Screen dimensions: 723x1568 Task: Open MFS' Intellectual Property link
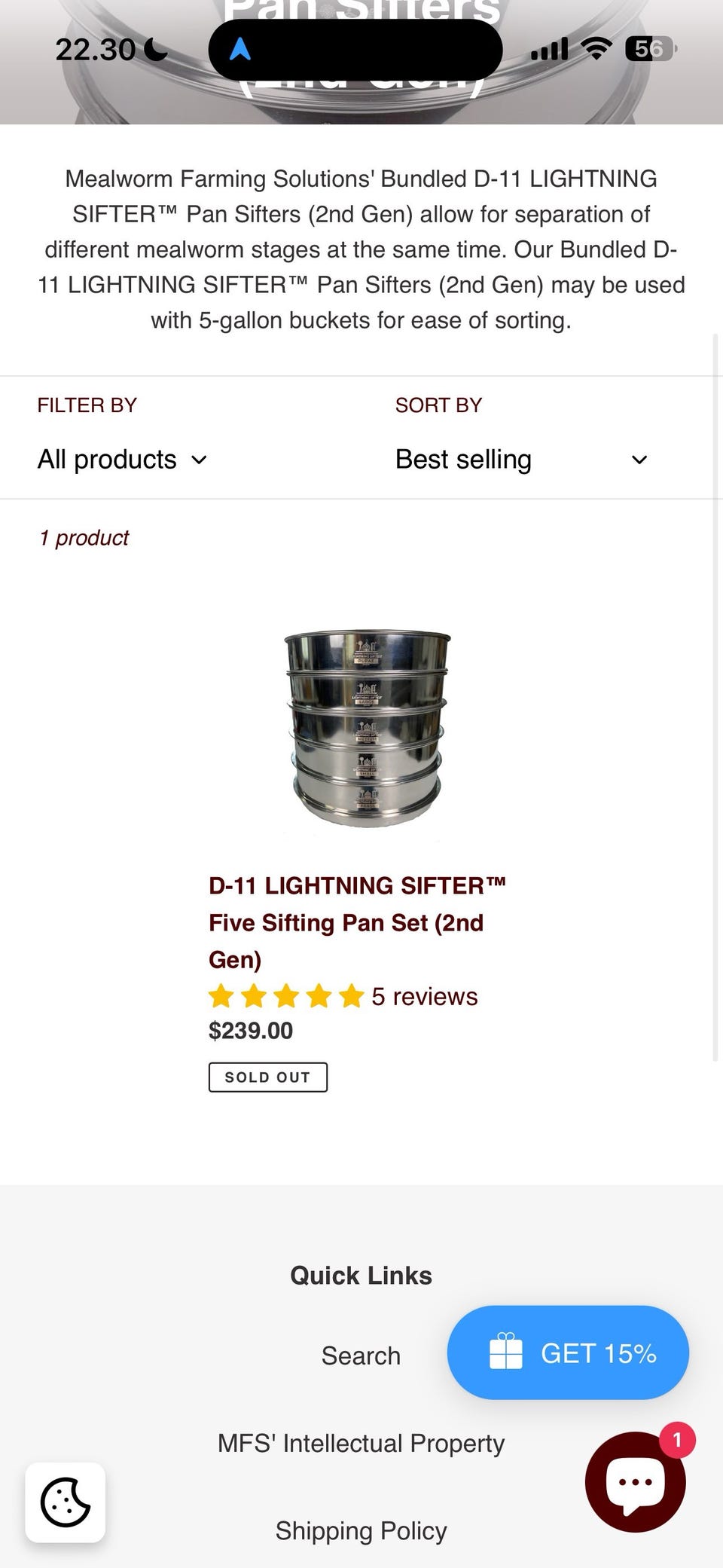point(361,1443)
